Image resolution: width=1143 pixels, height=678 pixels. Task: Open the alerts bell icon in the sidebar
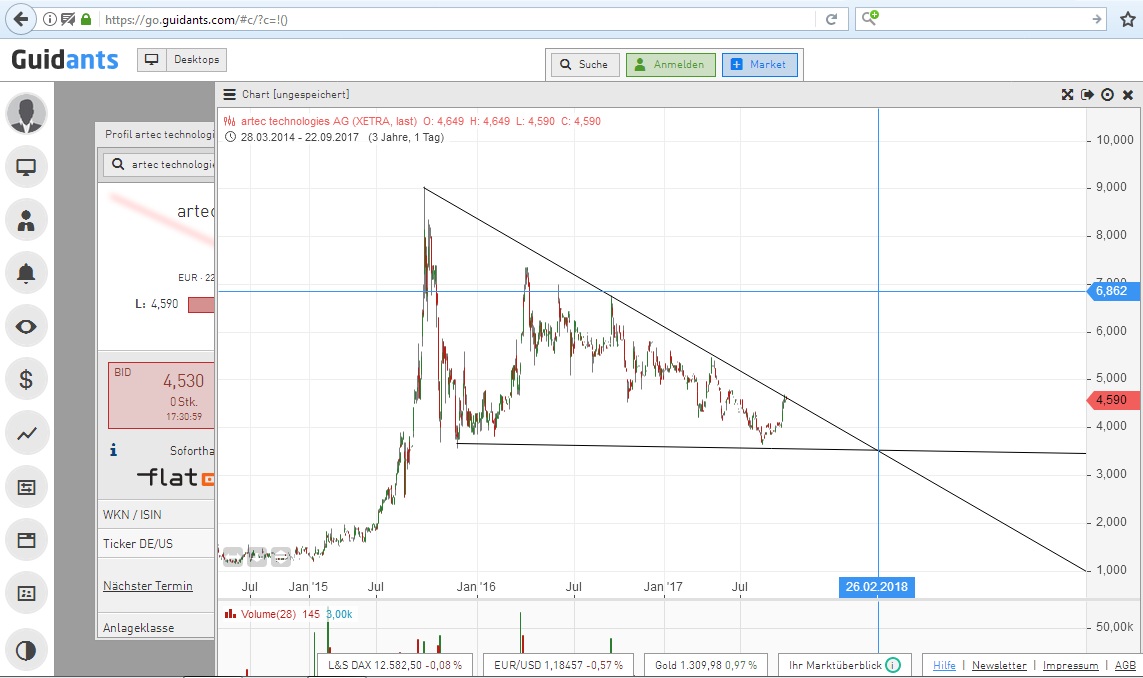pos(26,273)
